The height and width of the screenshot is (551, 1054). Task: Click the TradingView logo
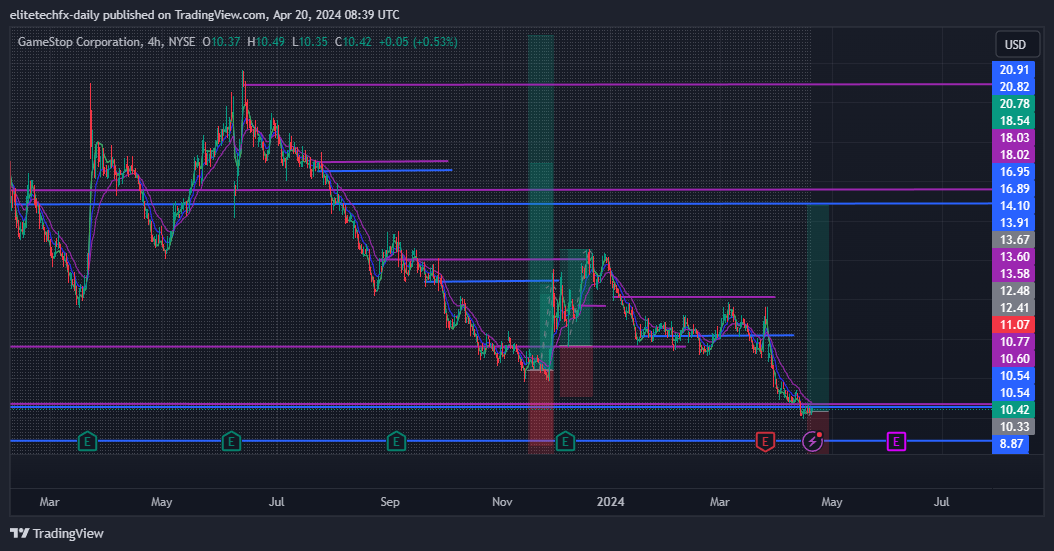[57, 534]
